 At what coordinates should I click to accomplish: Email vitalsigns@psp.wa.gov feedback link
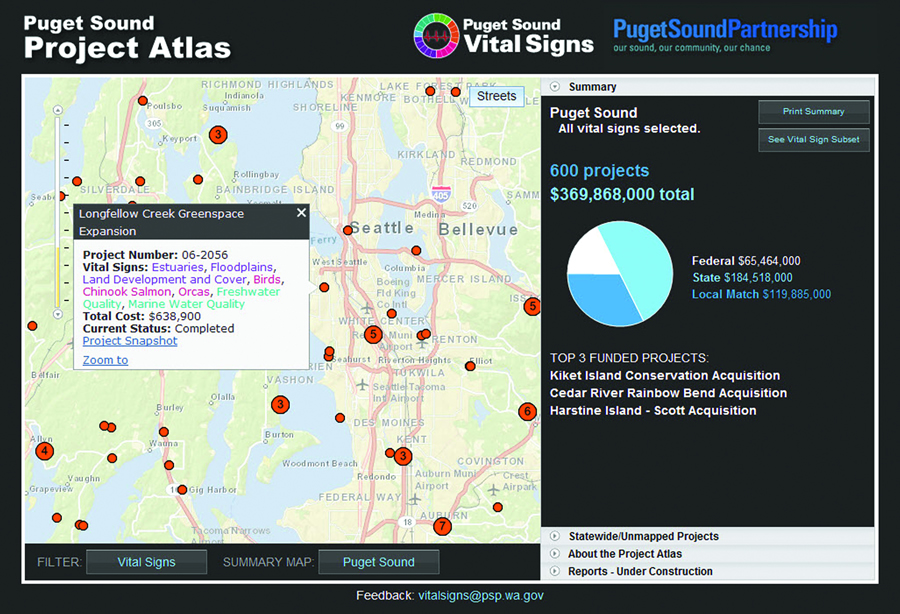point(480,596)
